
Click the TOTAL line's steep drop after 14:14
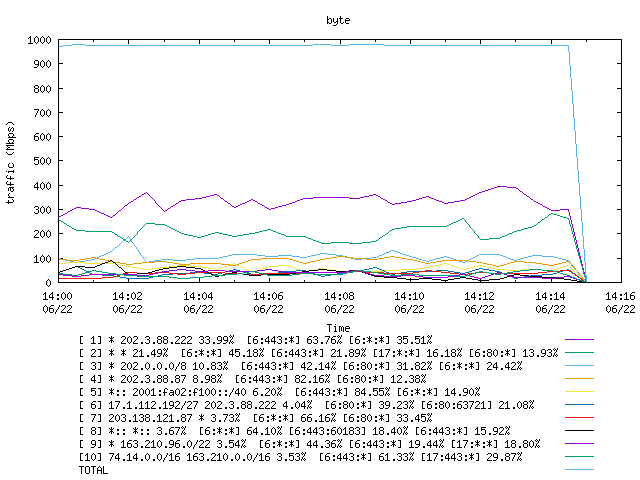click(x=577, y=163)
